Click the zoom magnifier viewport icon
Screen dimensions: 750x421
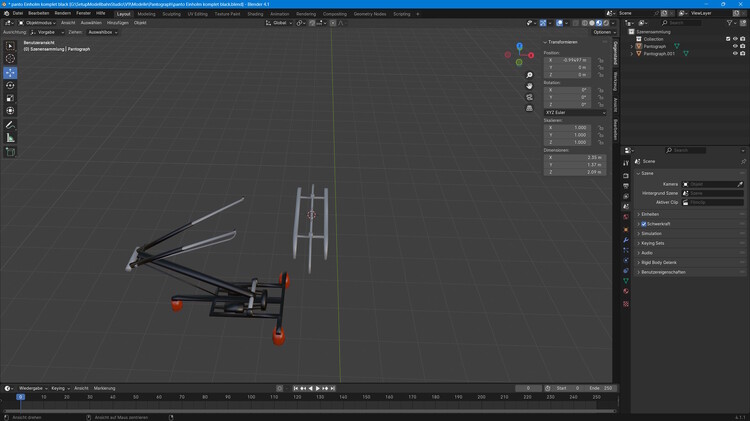click(530, 76)
